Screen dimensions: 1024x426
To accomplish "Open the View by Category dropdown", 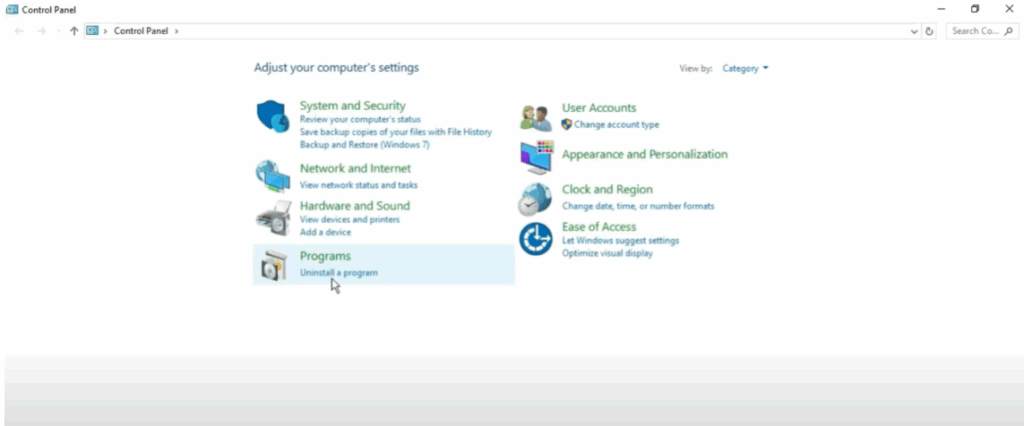I will click(745, 68).
